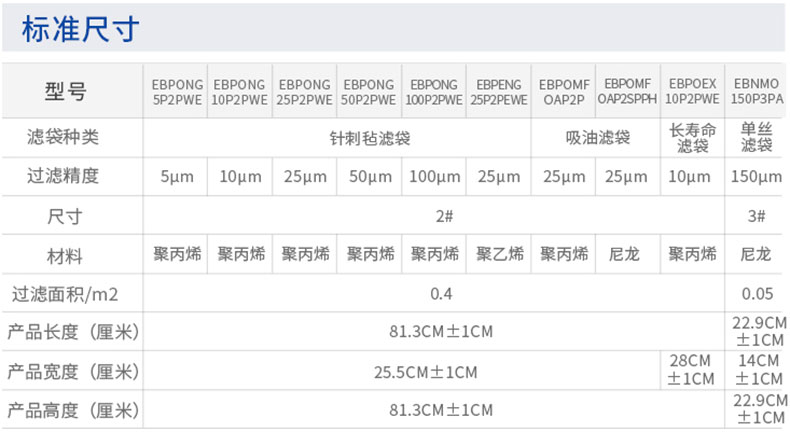Select the 长寿命滤袋 cell
The height and width of the screenshot is (432, 790).
(x=692, y=138)
